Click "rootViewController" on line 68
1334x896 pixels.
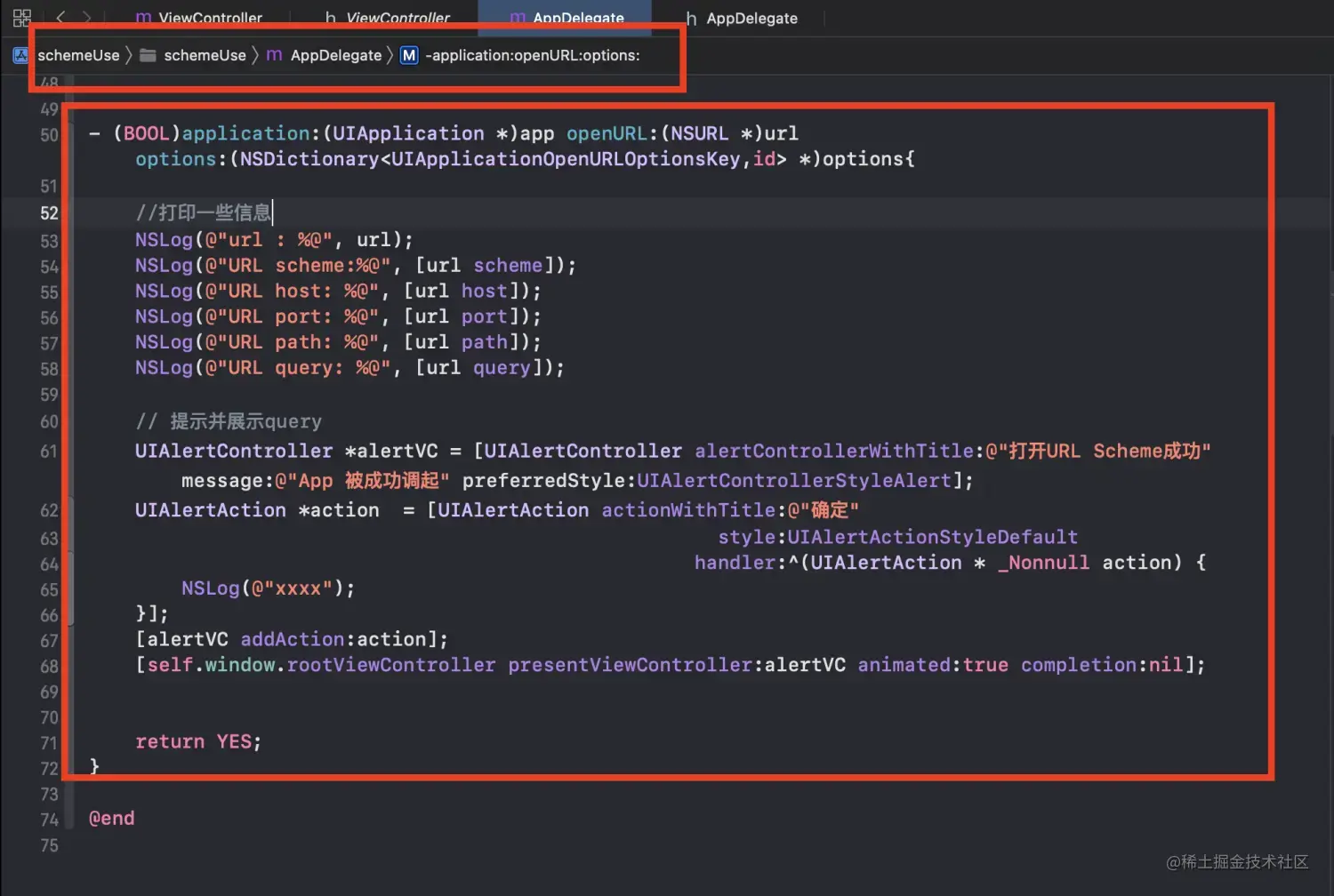[391, 666]
